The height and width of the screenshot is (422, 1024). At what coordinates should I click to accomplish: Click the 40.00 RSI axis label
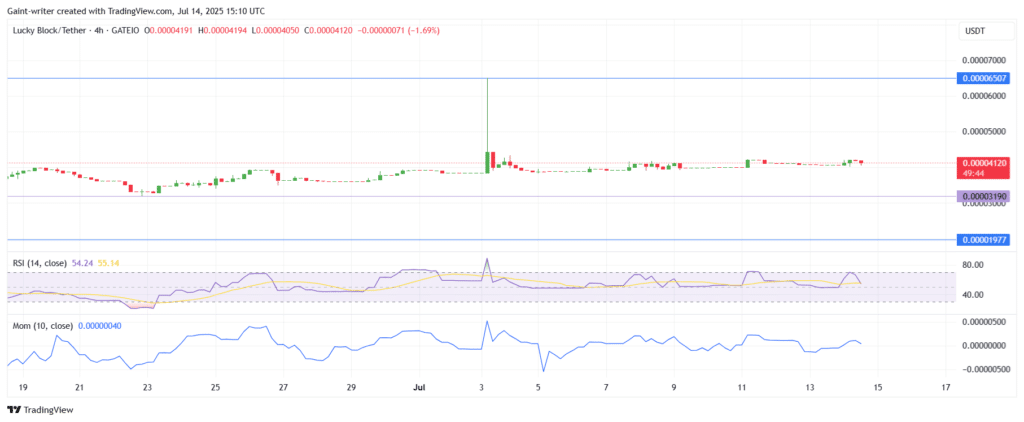tap(972, 295)
